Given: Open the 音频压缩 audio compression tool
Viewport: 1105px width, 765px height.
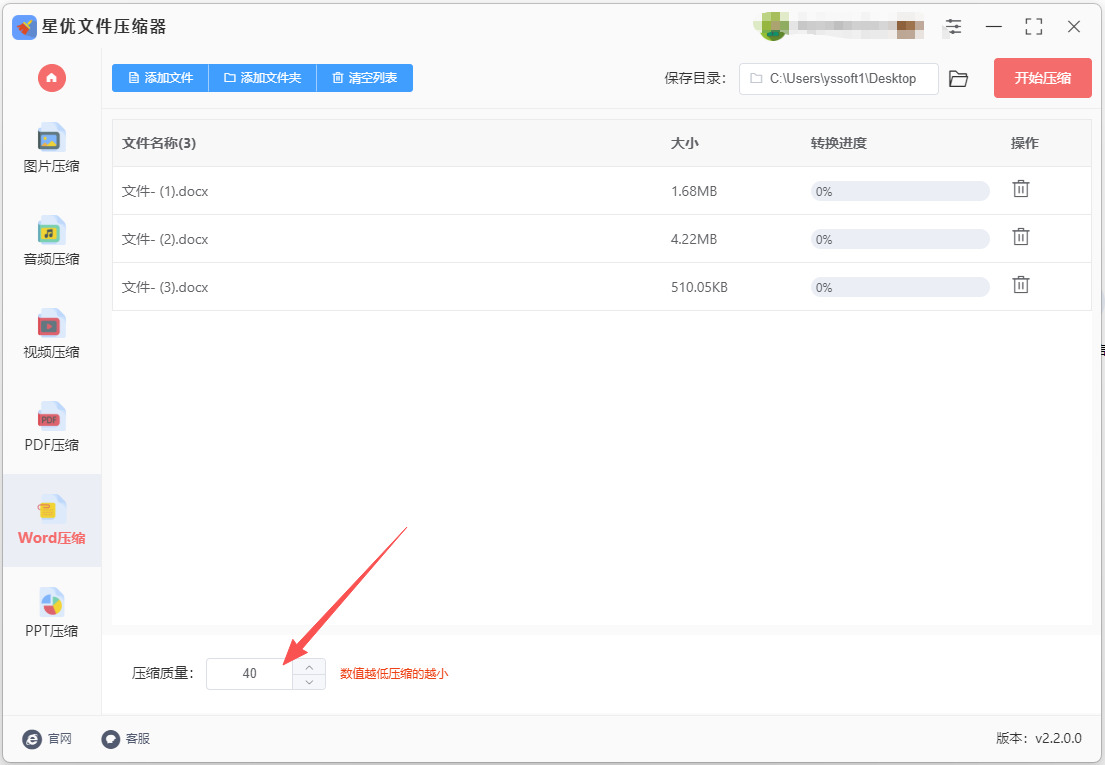Looking at the screenshot, I should pyautogui.click(x=51, y=242).
